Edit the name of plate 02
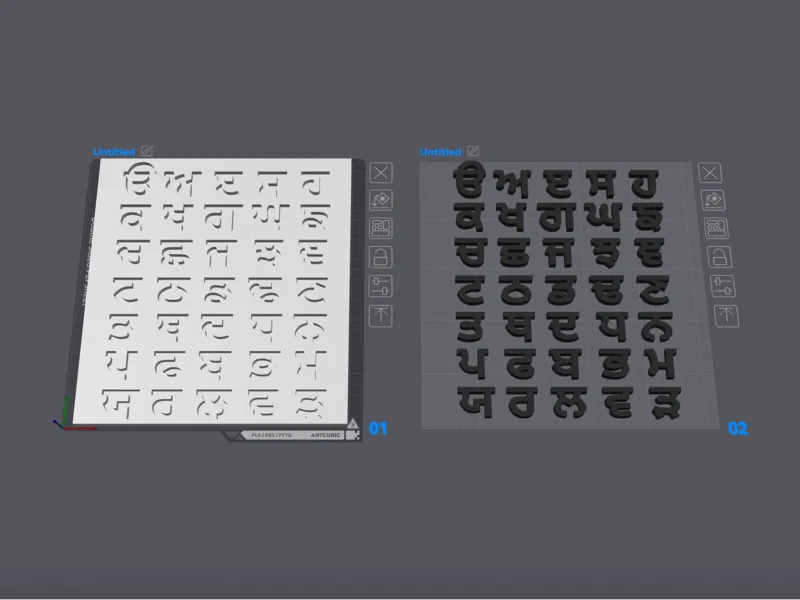 473,151
